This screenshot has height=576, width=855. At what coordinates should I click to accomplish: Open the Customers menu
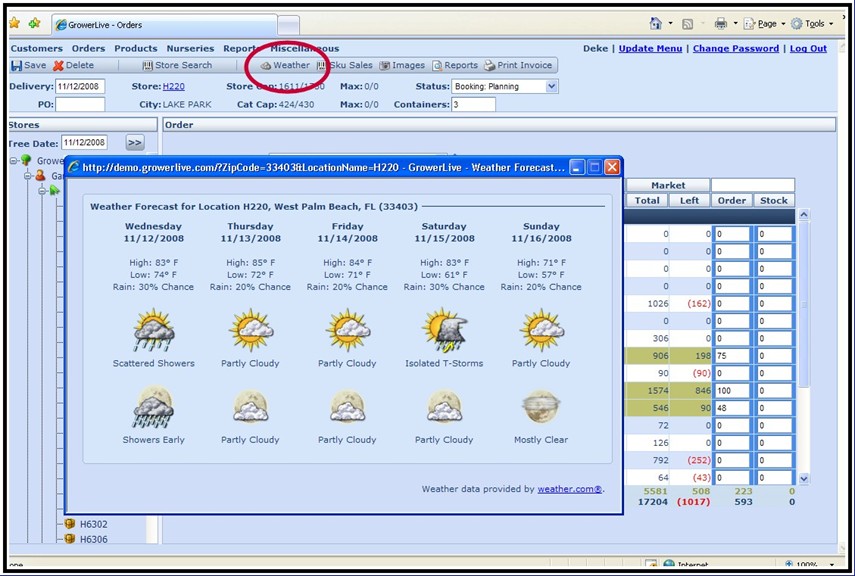click(x=36, y=48)
